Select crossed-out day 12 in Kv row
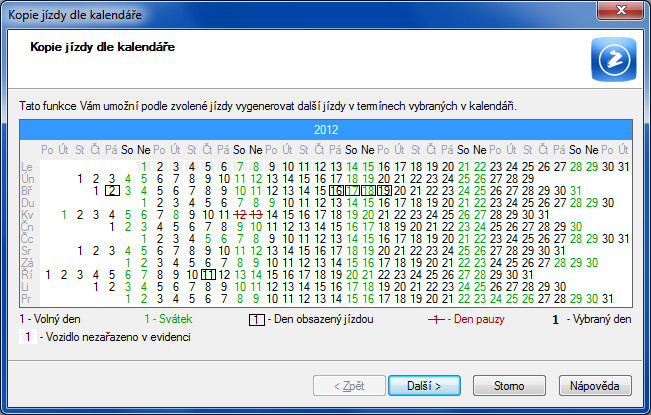 240,215
